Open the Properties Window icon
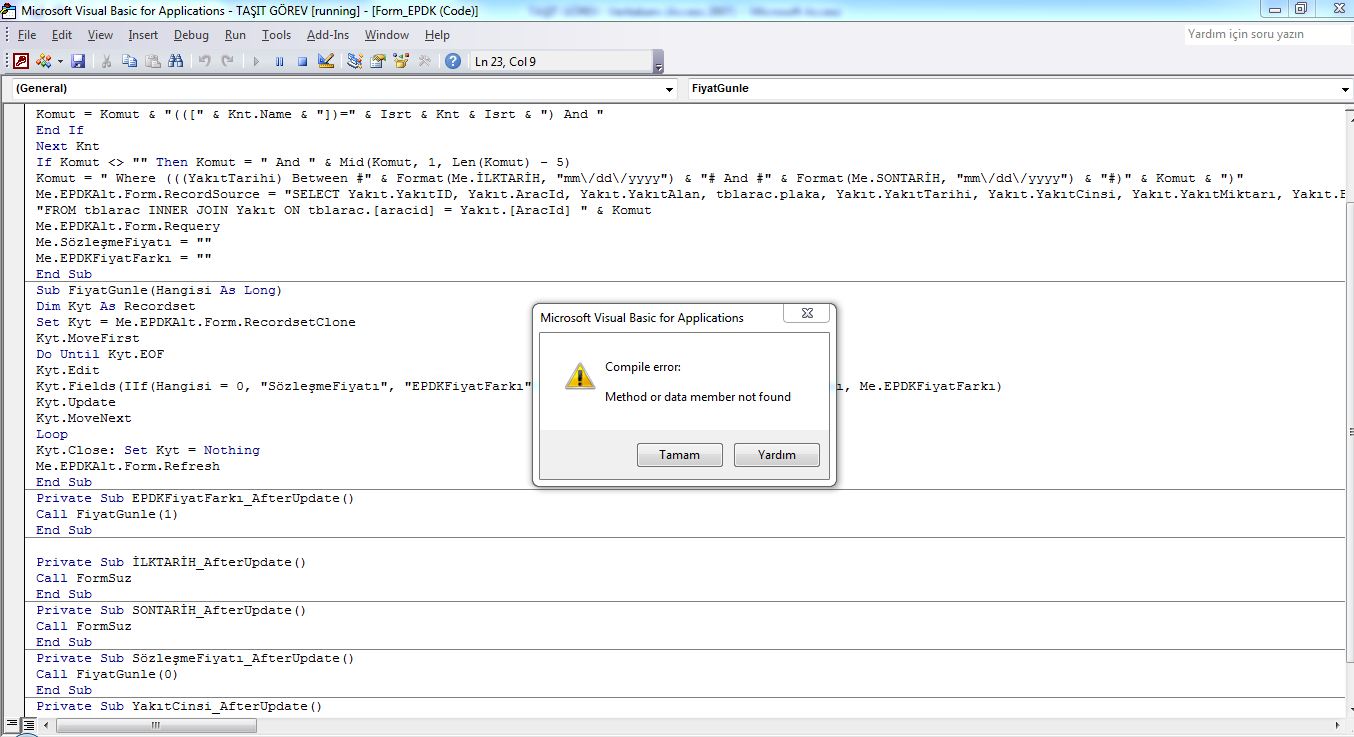The image size is (1354, 737). pyautogui.click(x=378, y=61)
